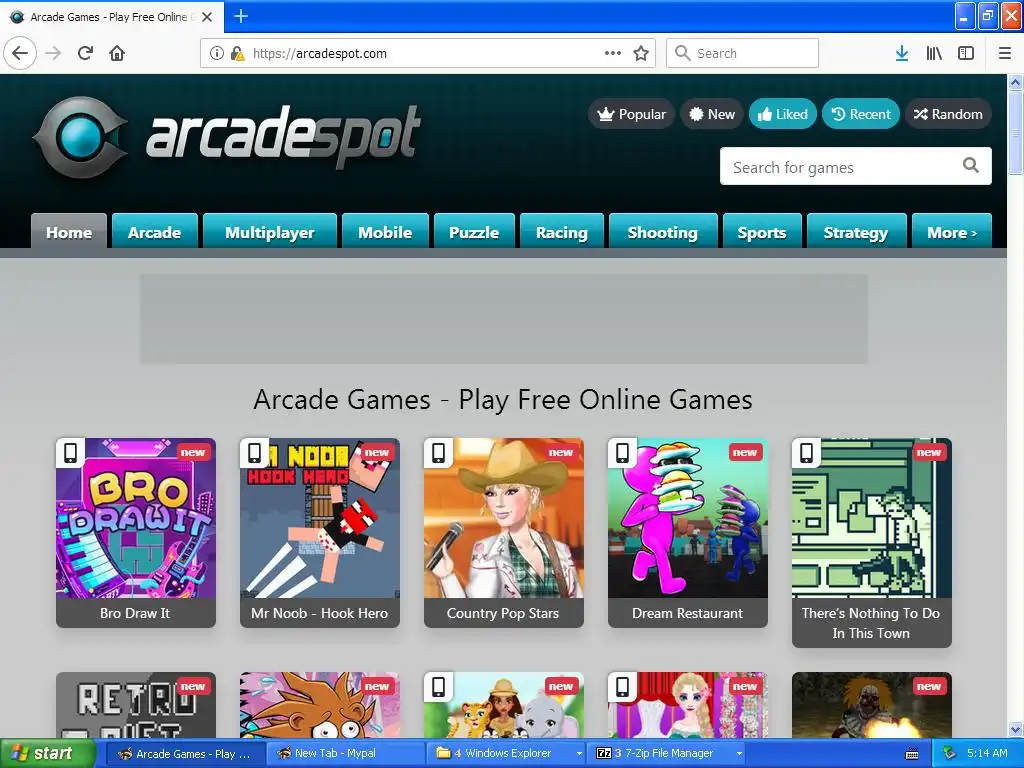This screenshot has width=1024, height=768.
Task: Open browser home page icon
Action: click(x=117, y=54)
